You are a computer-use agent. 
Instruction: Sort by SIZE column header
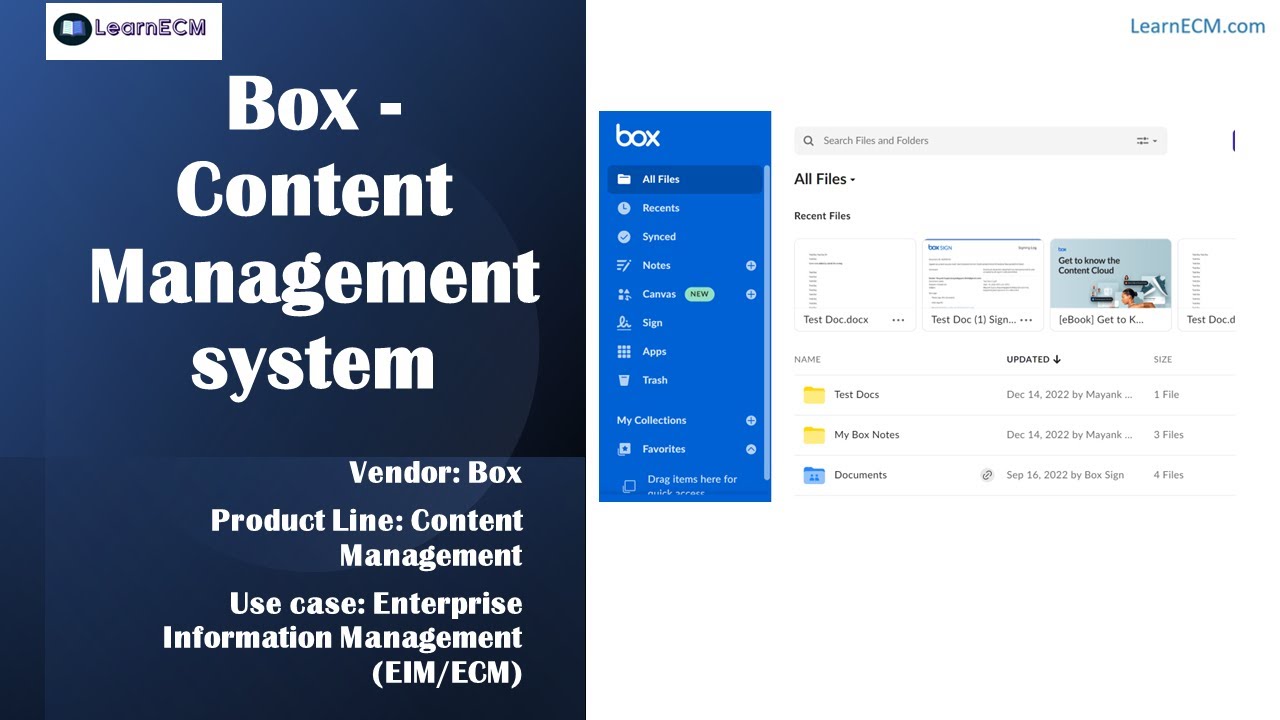pyautogui.click(x=1163, y=359)
